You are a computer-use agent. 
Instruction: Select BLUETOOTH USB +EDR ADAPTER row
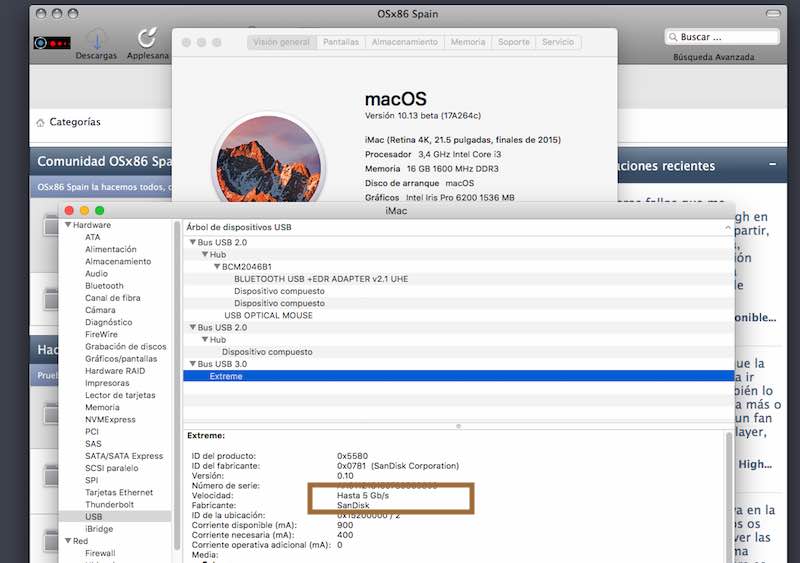point(458,279)
